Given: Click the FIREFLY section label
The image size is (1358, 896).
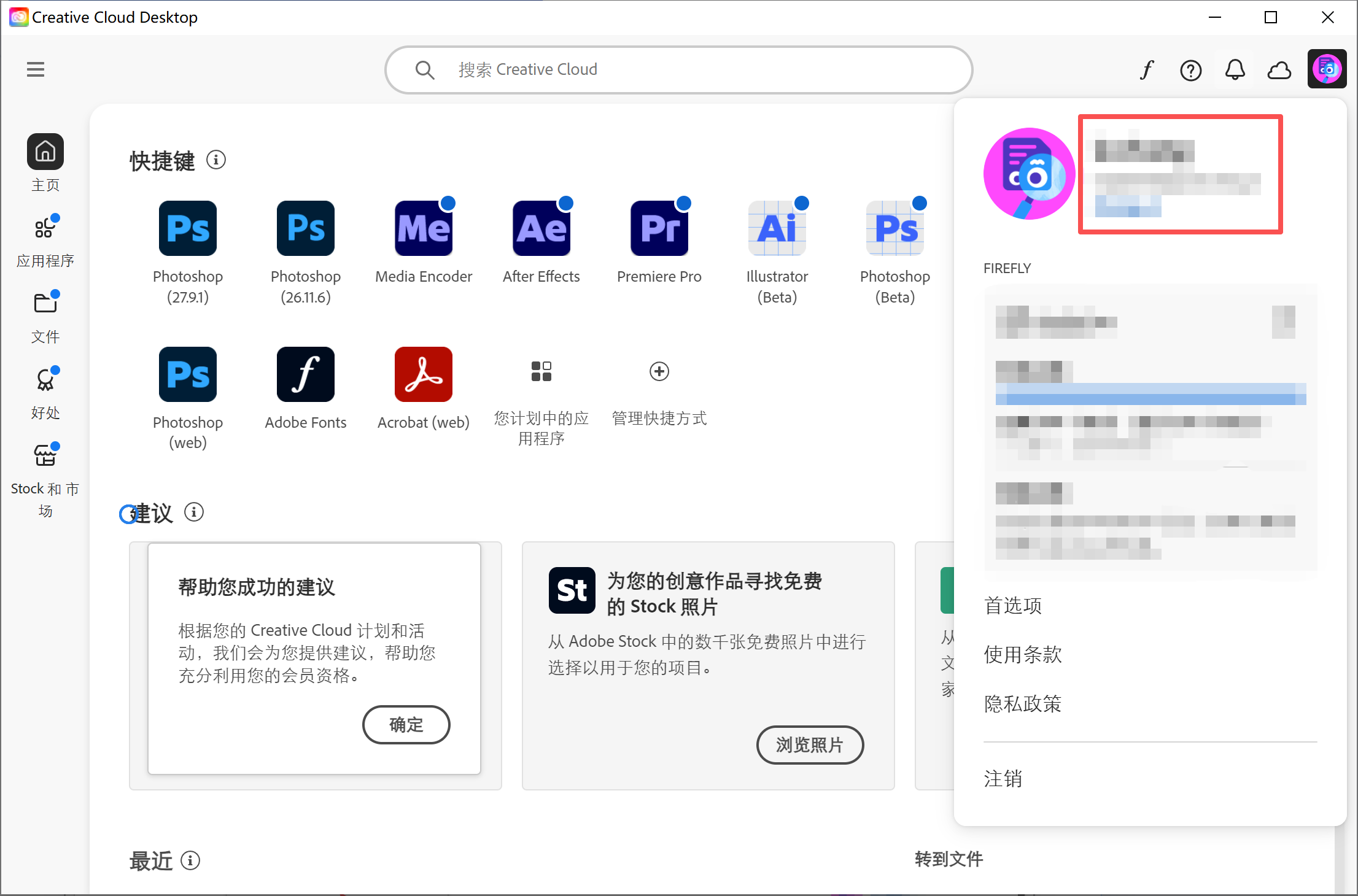Looking at the screenshot, I should coord(1007,269).
